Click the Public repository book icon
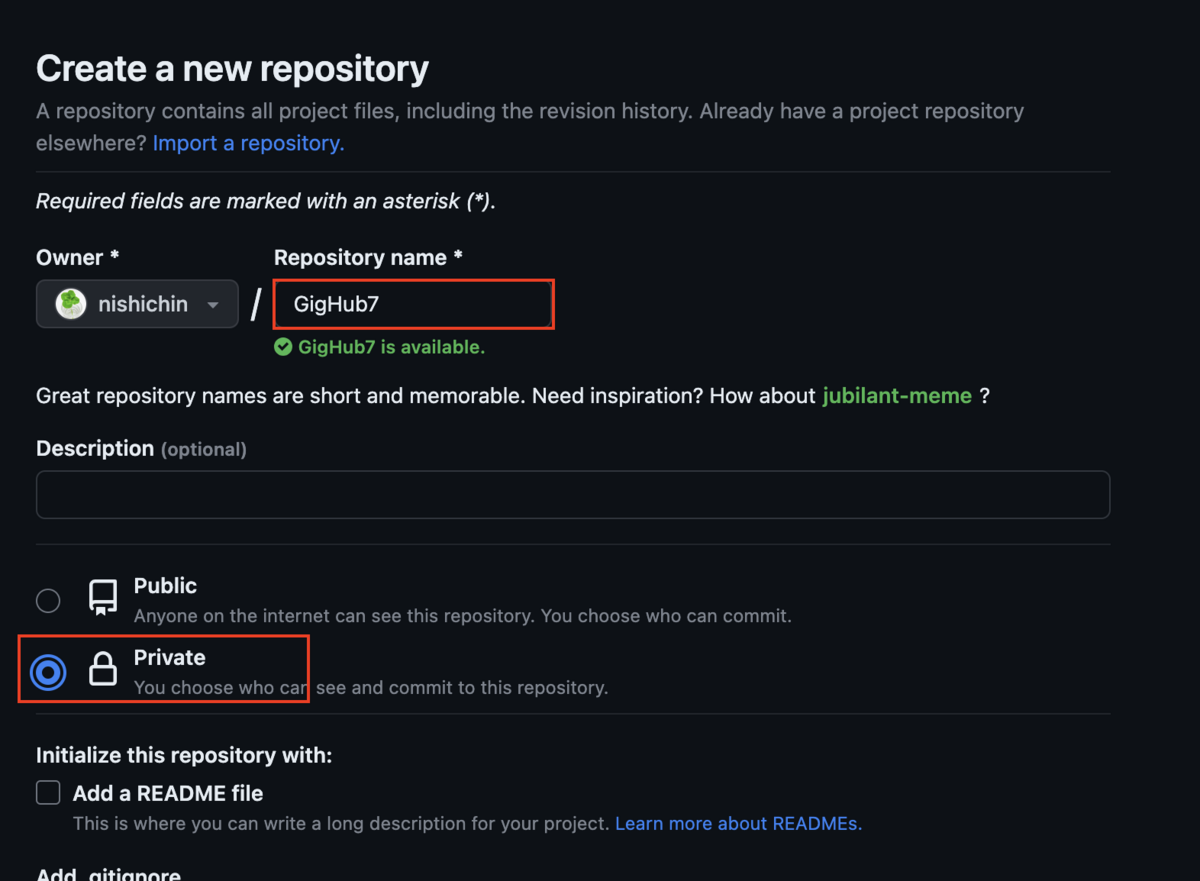The height and width of the screenshot is (881, 1200). tap(103, 598)
